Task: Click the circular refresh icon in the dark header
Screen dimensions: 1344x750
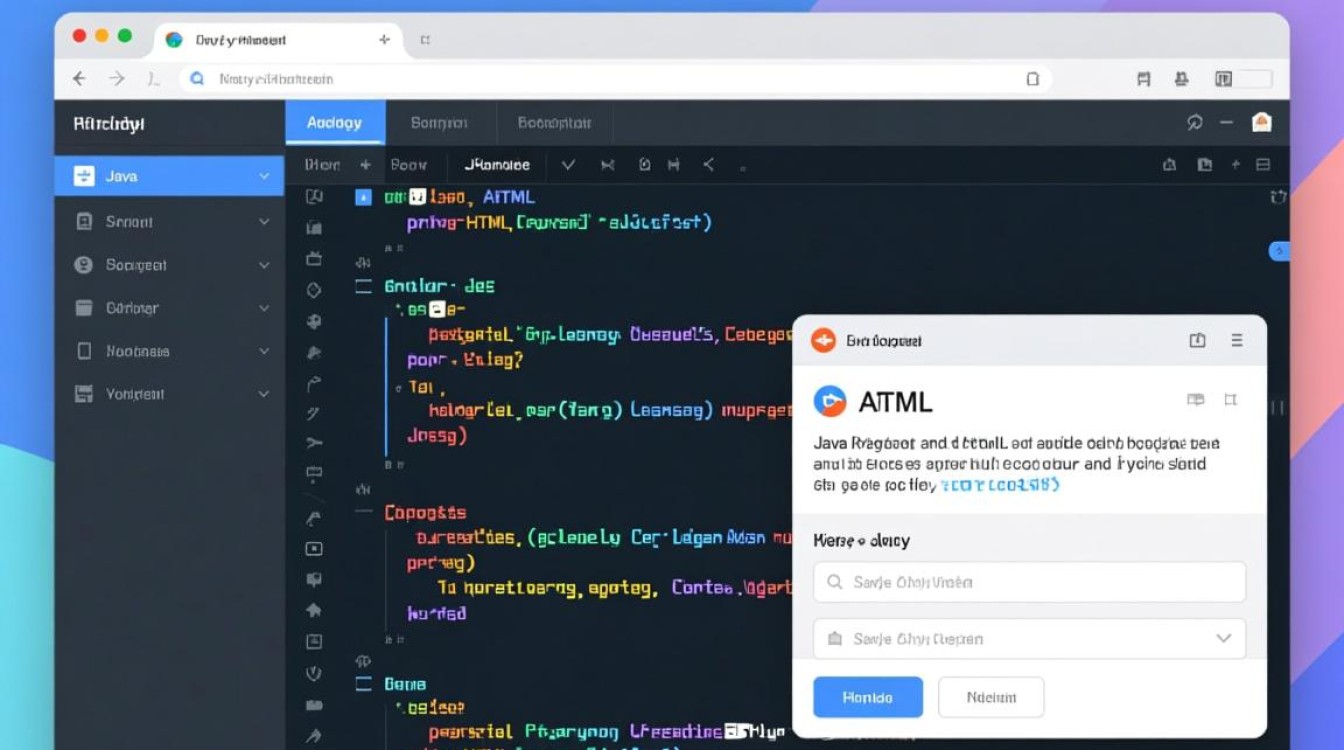Action: point(1194,122)
